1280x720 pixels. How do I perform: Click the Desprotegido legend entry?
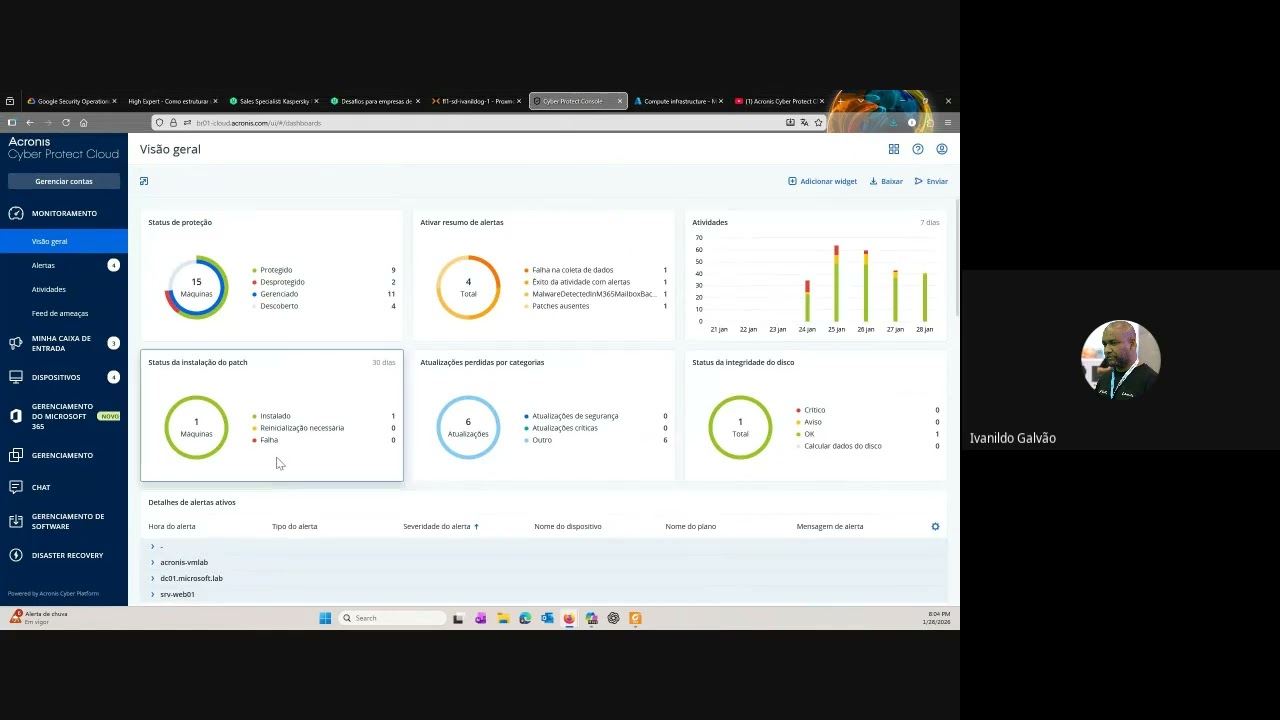pos(278,282)
